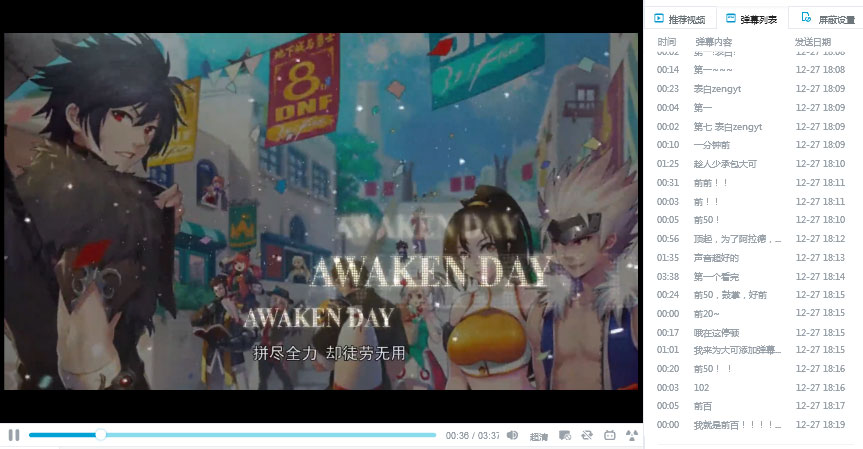Select danmaku '我来为大可添加弹幕'
The image size is (863, 449).
pos(752,350)
